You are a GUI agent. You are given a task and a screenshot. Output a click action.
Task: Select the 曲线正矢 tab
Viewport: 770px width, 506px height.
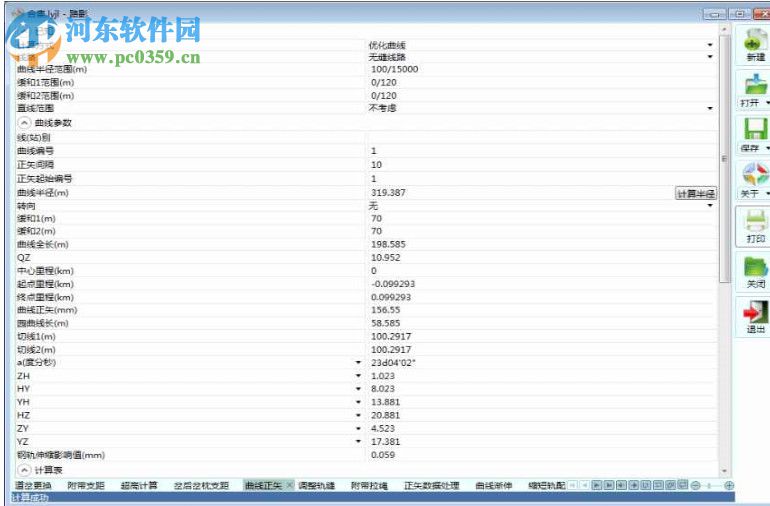[263, 485]
